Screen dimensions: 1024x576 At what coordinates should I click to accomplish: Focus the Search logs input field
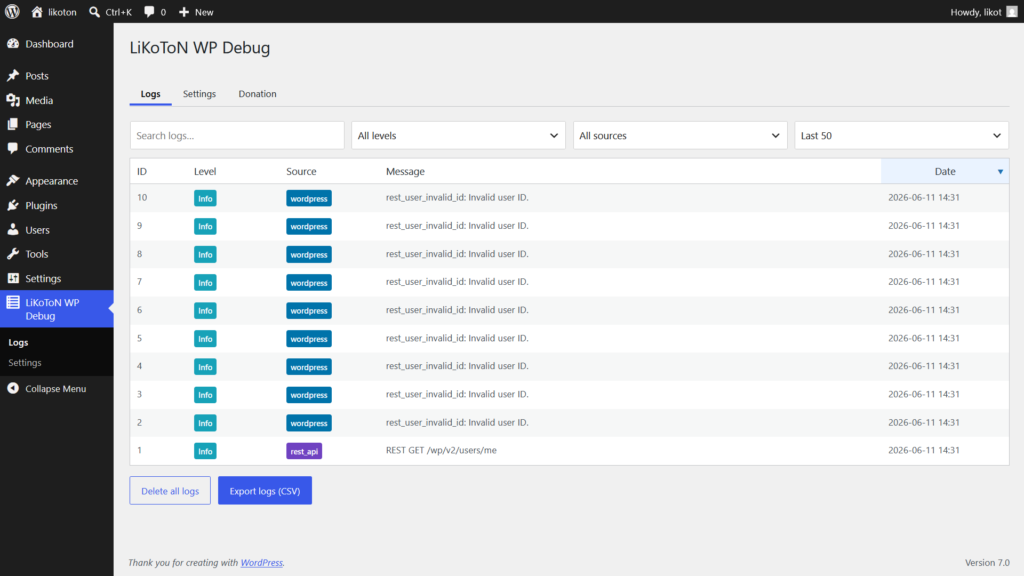tap(237, 135)
